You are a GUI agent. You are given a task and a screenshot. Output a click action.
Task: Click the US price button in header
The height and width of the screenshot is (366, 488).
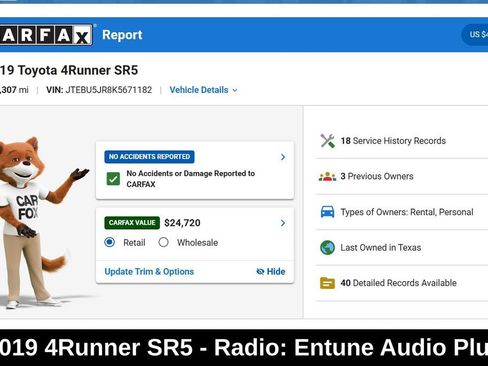(x=475, y=35)
